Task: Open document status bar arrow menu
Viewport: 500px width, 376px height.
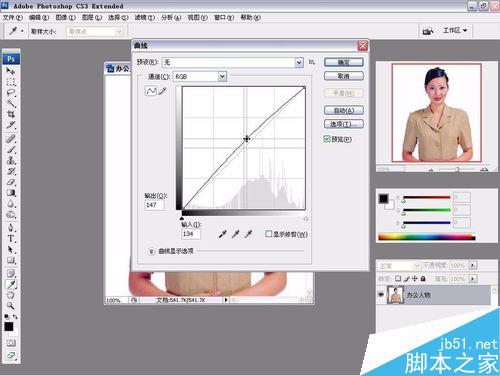Action: (226, 300)
